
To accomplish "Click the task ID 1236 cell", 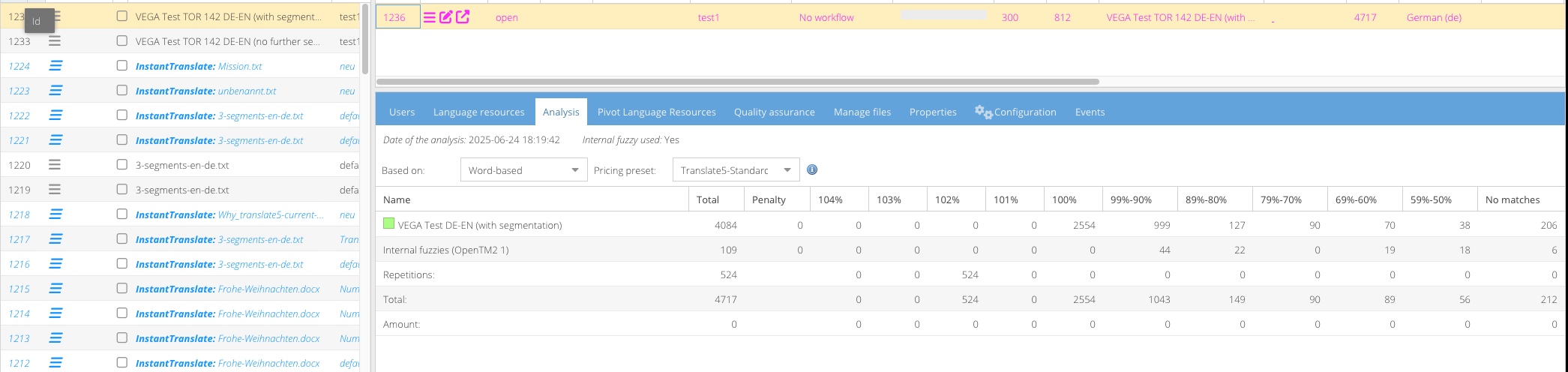I will 397,17.
